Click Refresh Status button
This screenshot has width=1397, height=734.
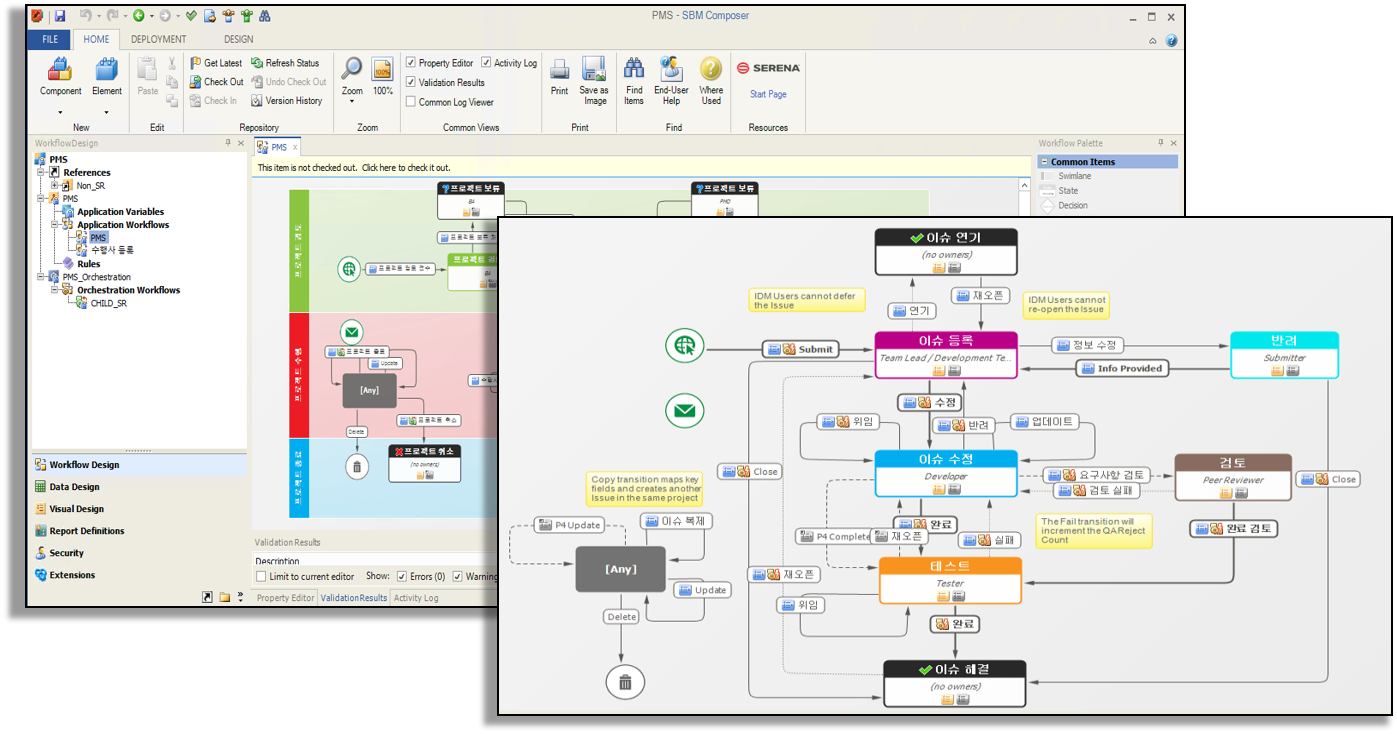coord(286,63)
